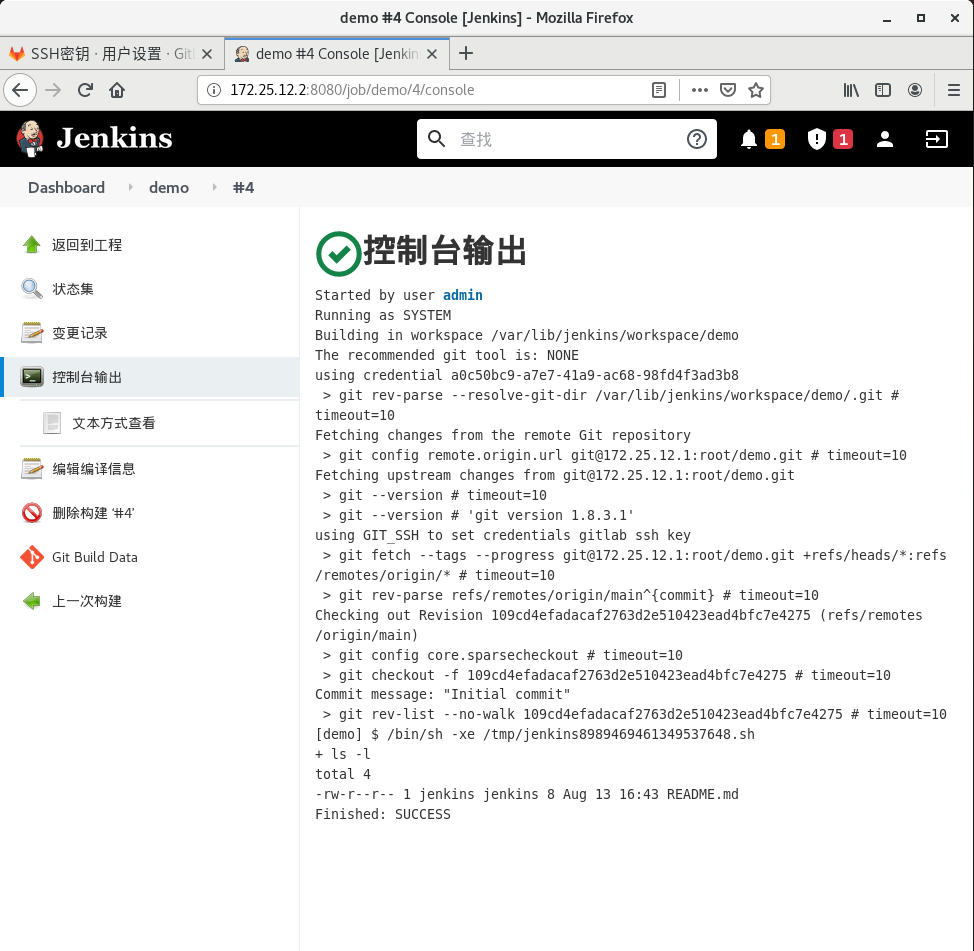Toggle reader view icon
This screenshot has height=951, width=974.
[x=659, y=90]
